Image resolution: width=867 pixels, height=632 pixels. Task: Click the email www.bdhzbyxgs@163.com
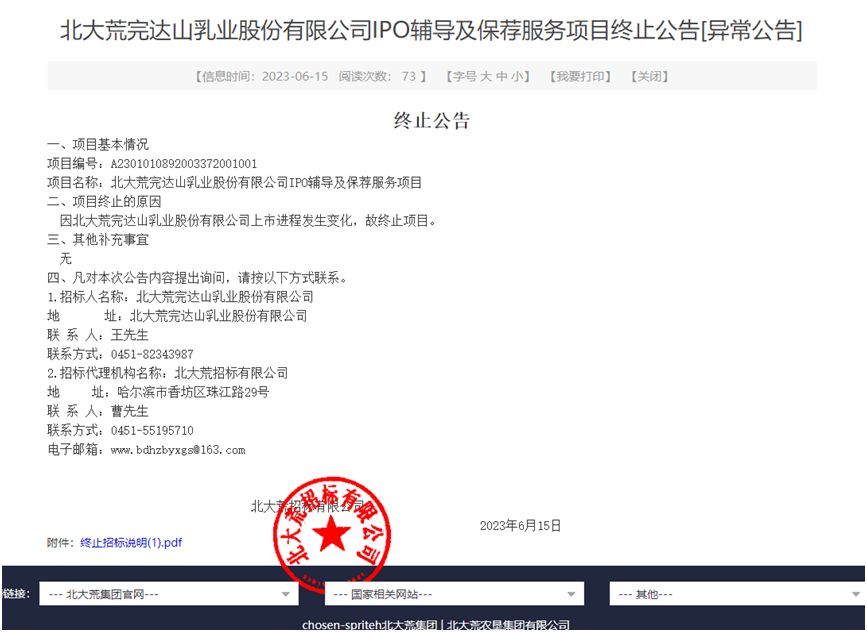tap(178, 450)
